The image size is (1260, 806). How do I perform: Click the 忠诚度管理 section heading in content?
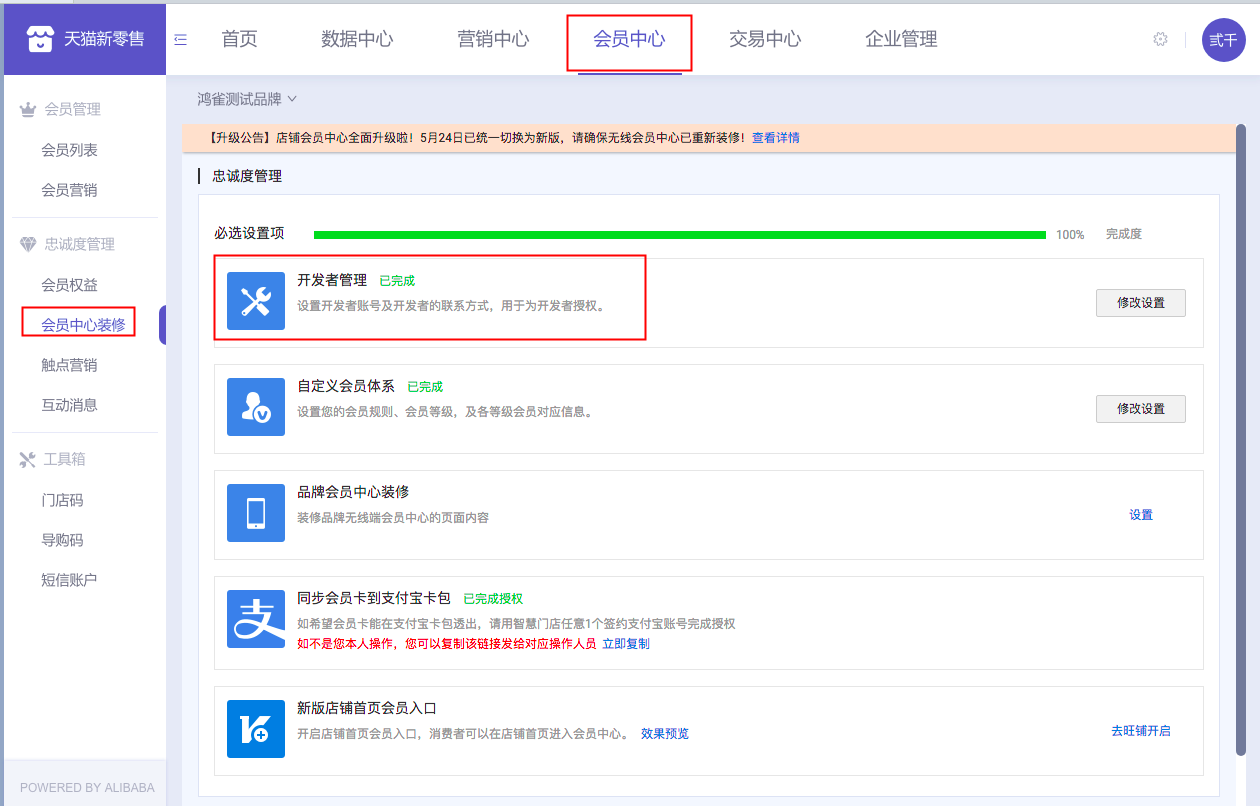point(247,176)
